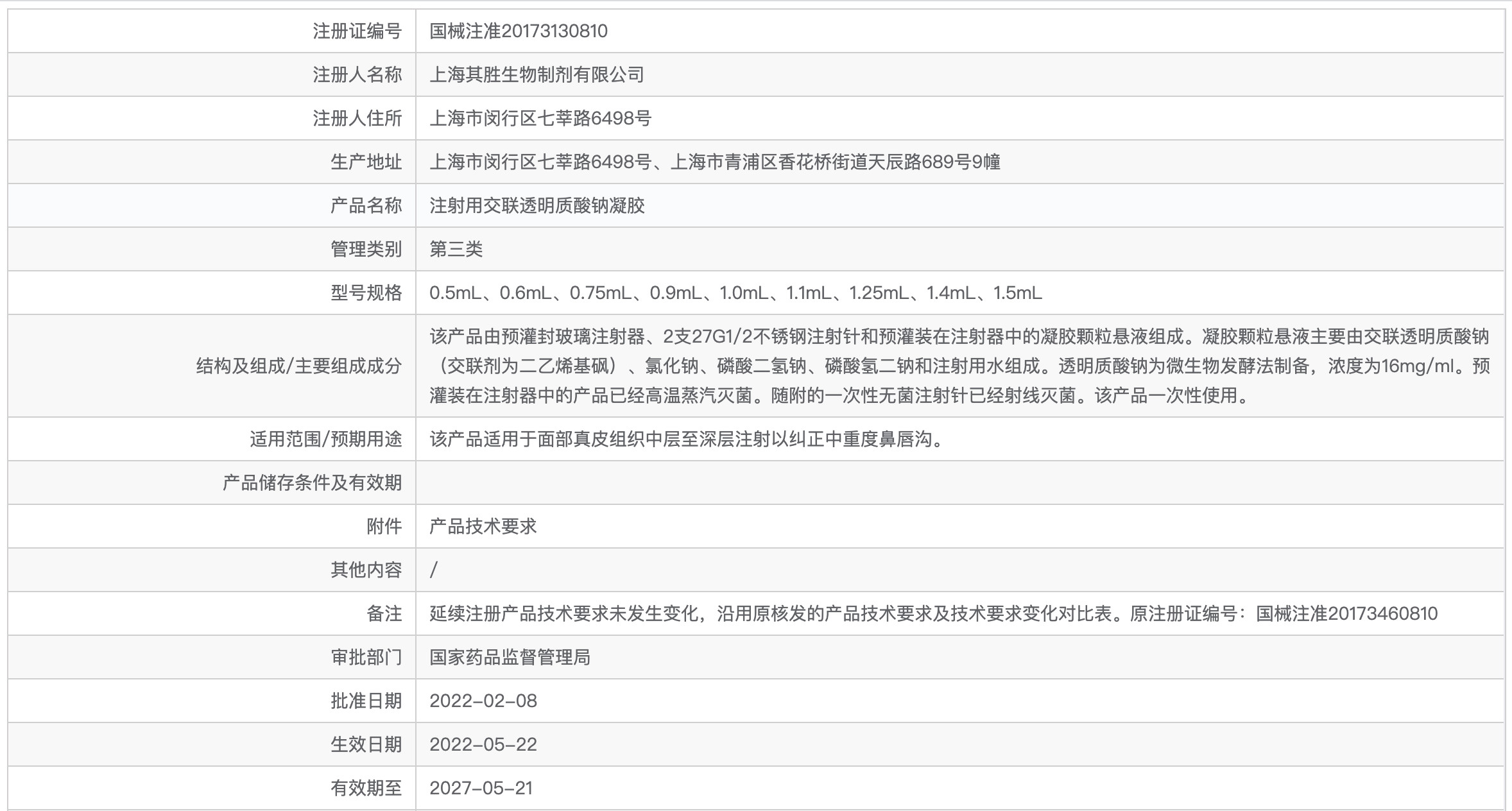Select the intended use text 该产品适用于面部真皮组织
Image resolution: width=1512 pixels, height=811 pixels.
click(689, 439)
